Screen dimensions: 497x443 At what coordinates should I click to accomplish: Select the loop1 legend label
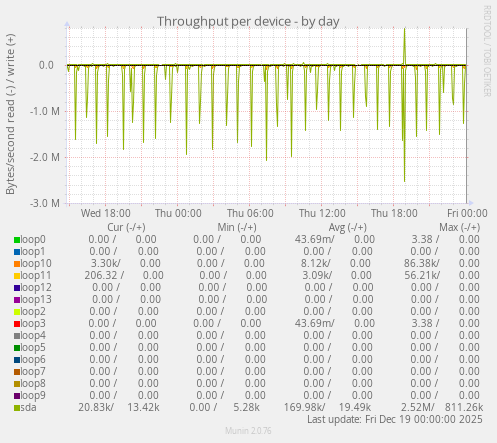[33, 252]
